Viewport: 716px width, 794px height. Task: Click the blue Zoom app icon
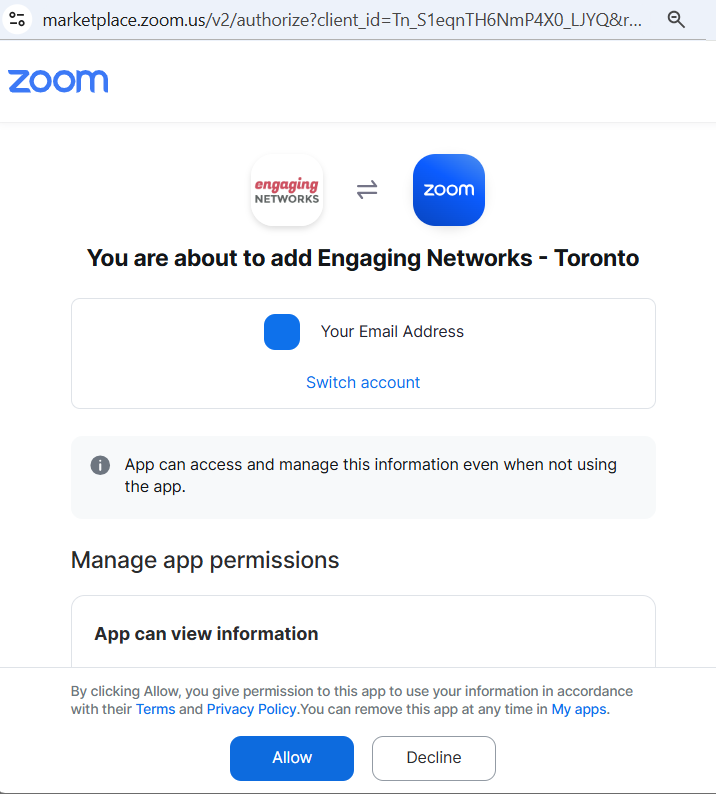click(x=449, y=190)
